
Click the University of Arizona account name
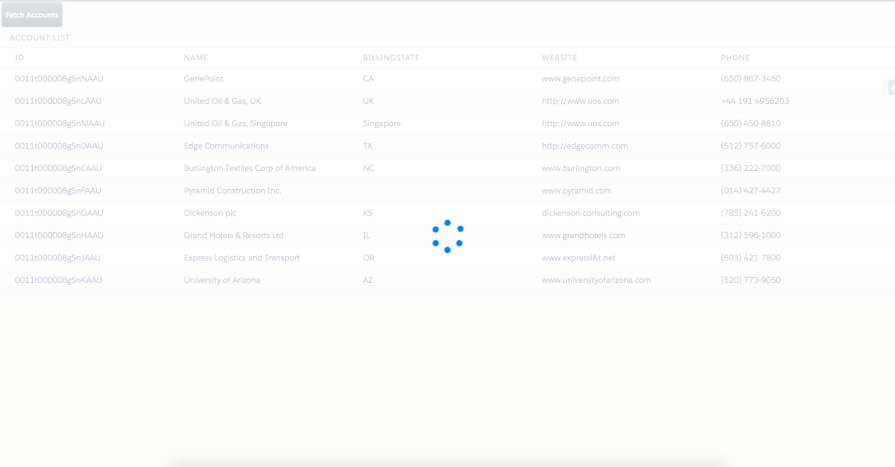[x=221, y=280]
